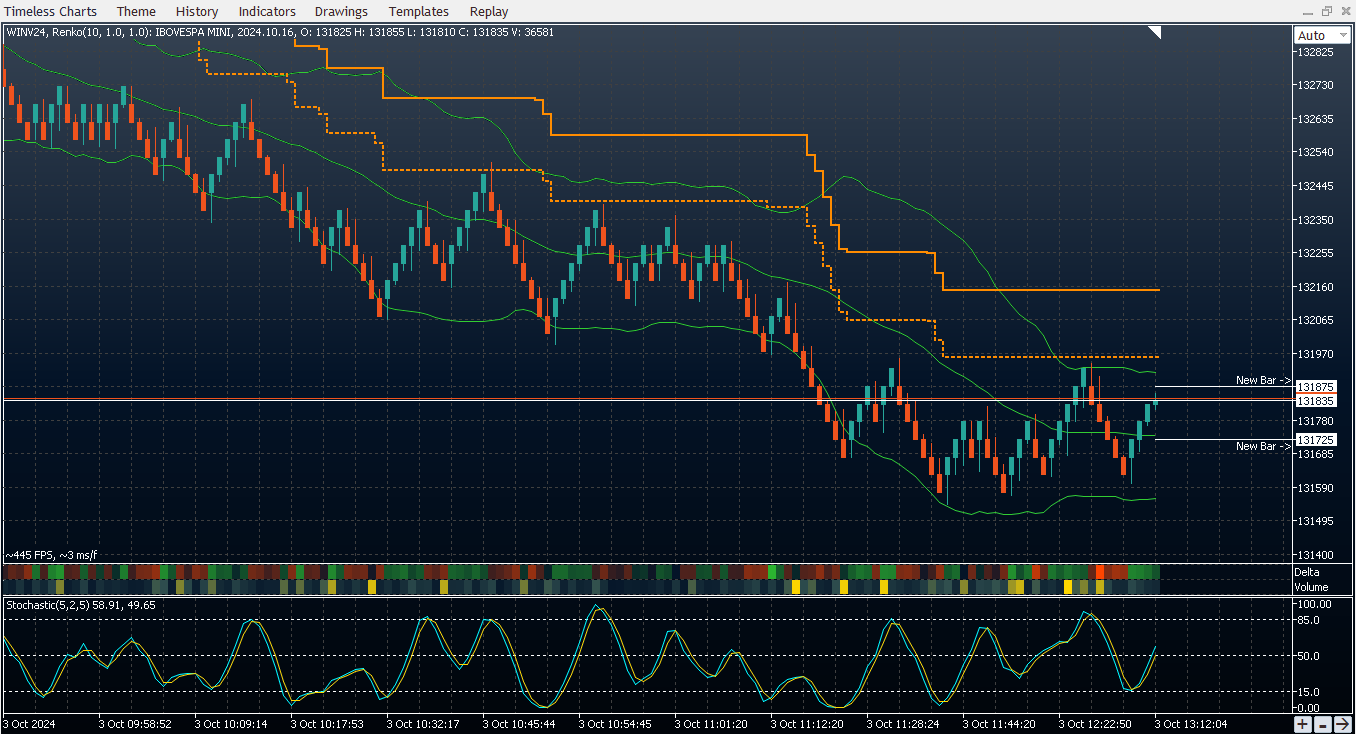The height and width of the screenshot is (734, 1356).
Task: Zoom out with the minus button
Action: tap(1323, 724)
